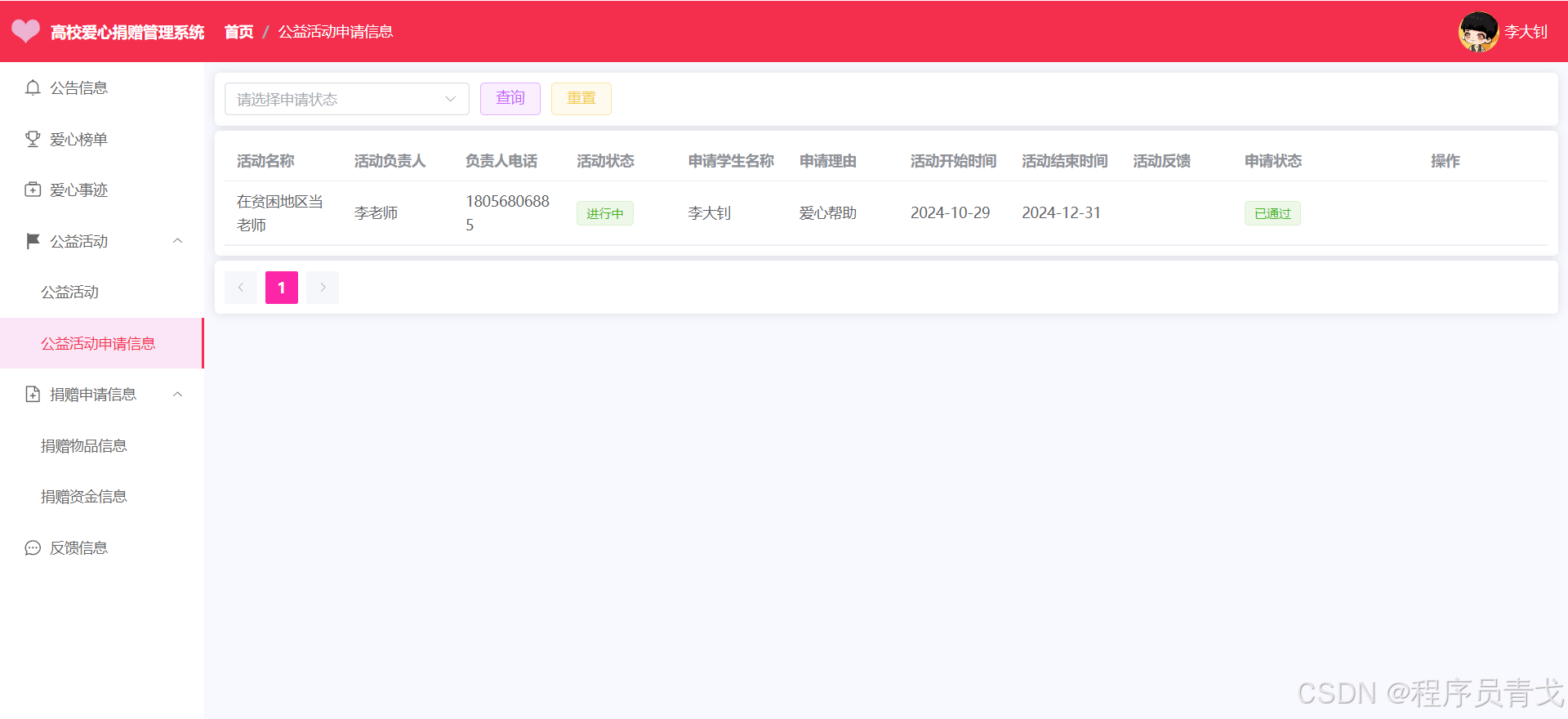
Task: Click the phone number 18056806885
Action: [507, 212]
